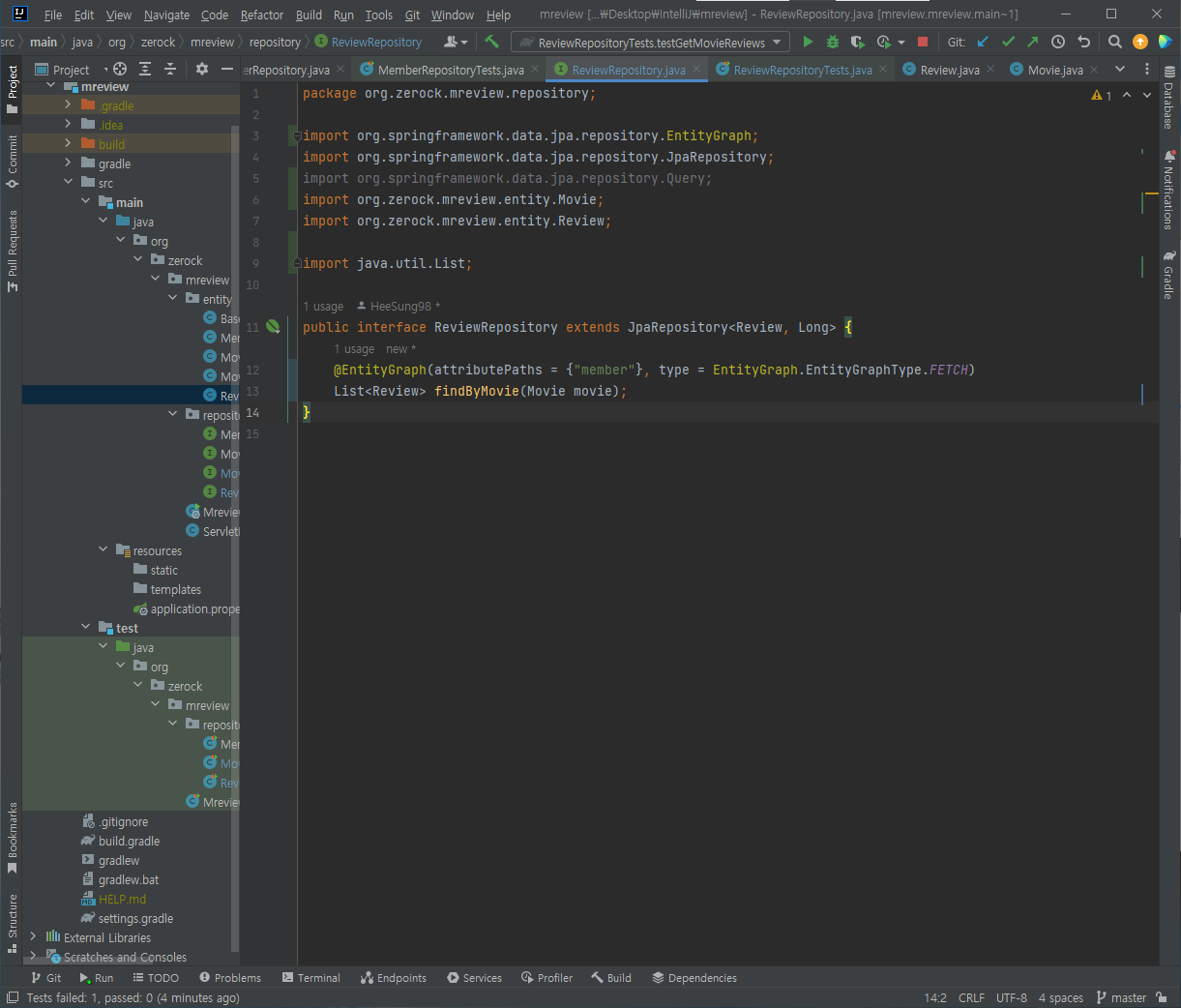Start debugging with the bug icon
This screenshot has height=1008, width=1181.
[x=833, y=42]
